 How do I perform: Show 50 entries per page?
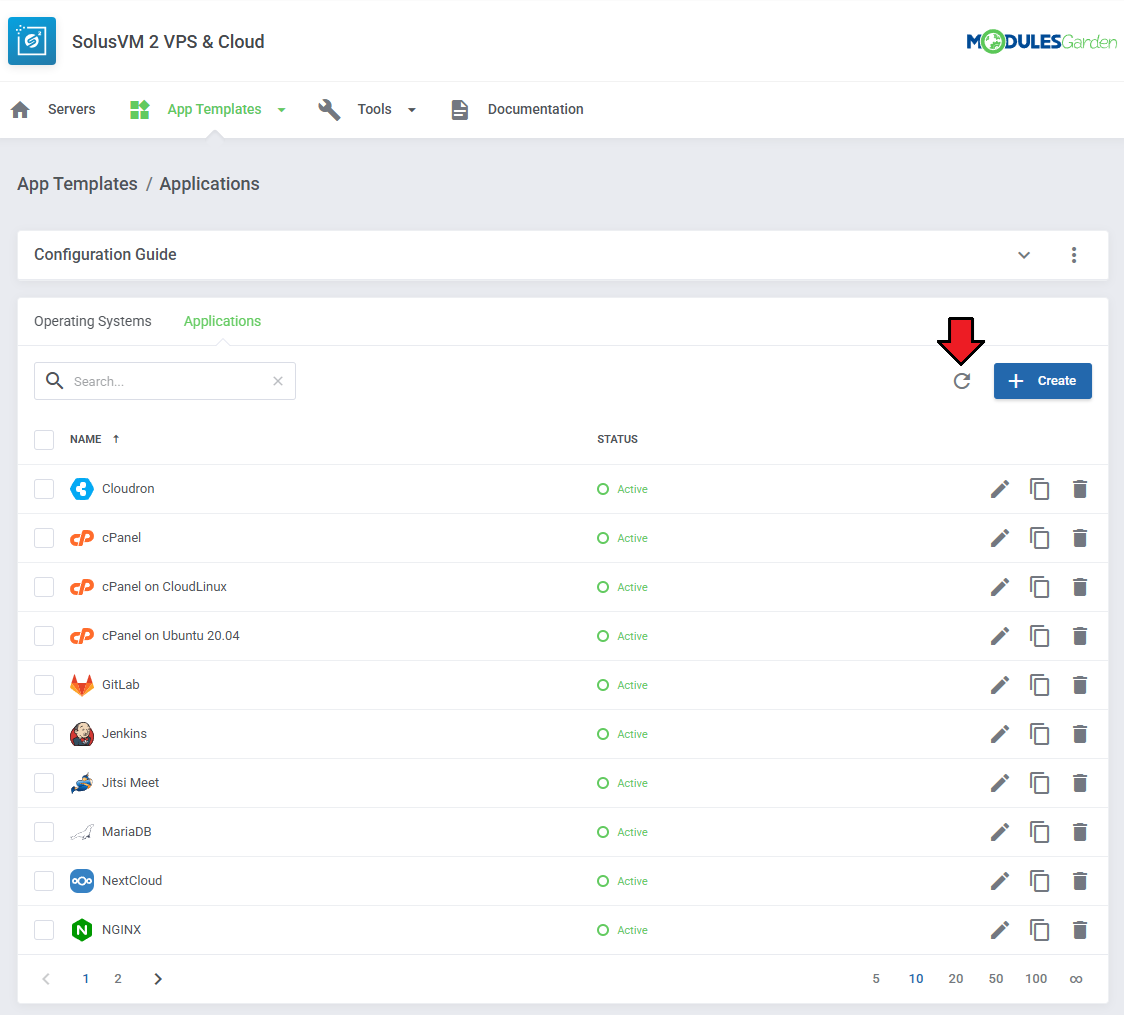[996, 979]
